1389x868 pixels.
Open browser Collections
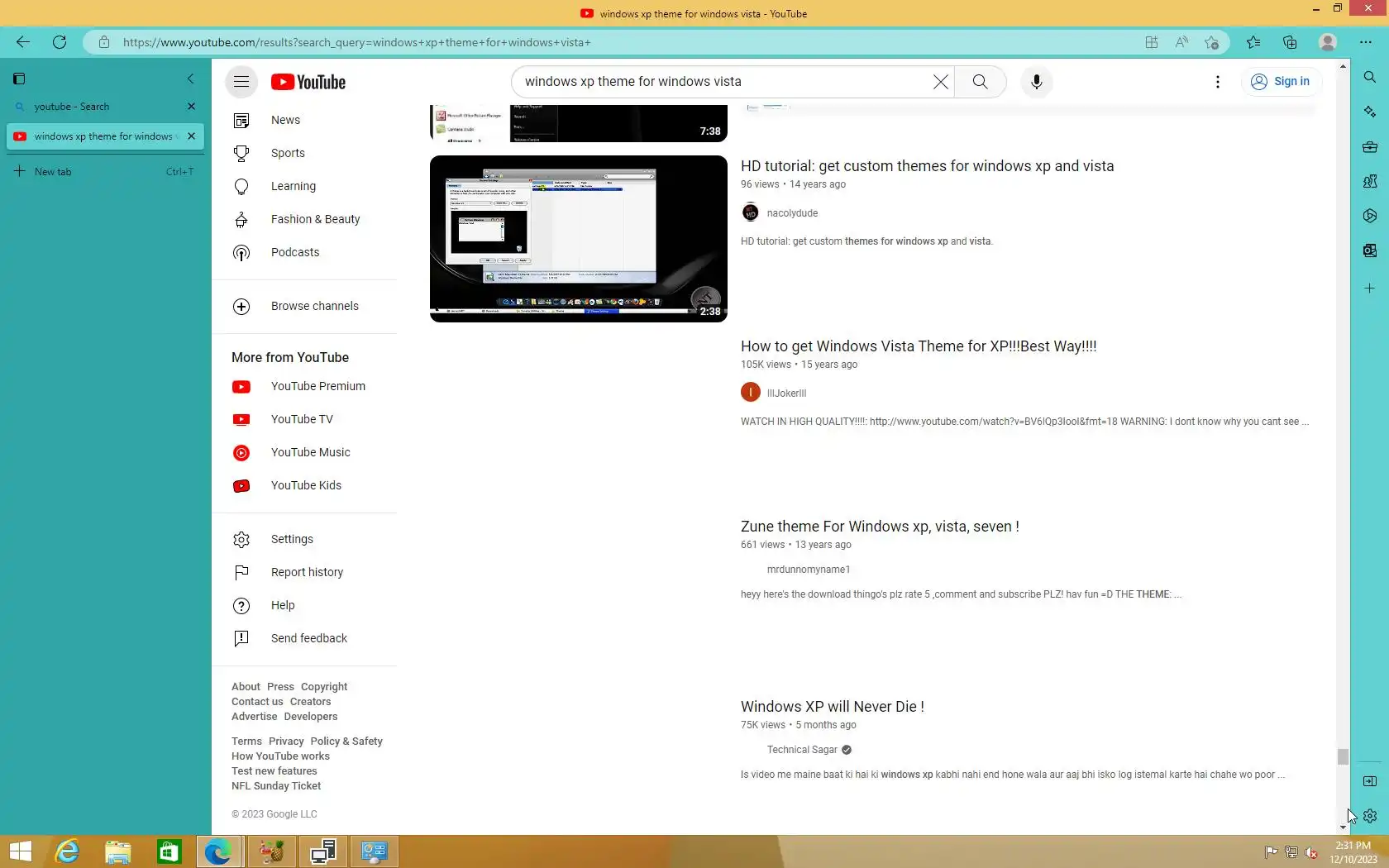(1290, 42)
